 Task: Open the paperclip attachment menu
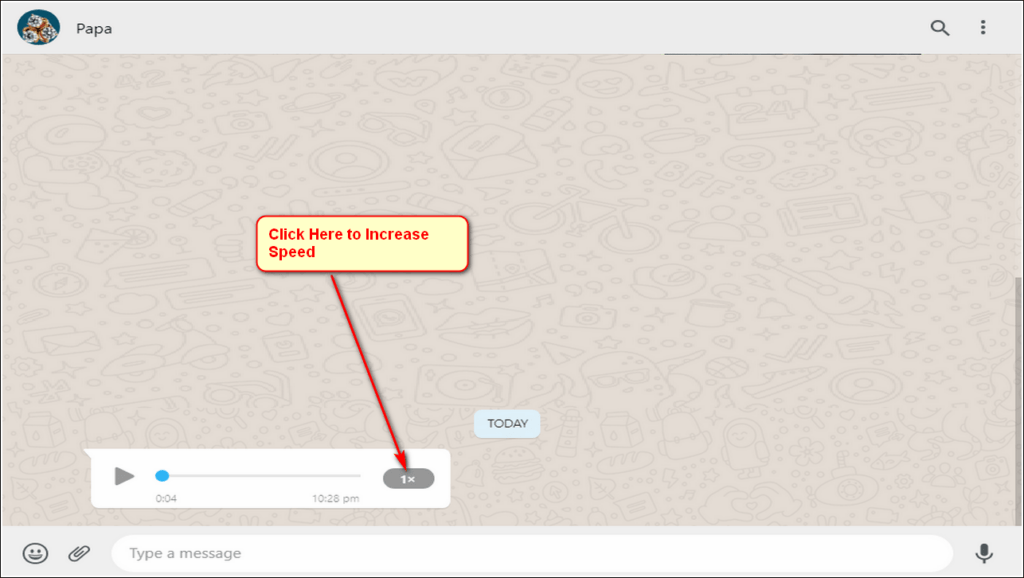(x=79, y=553)
